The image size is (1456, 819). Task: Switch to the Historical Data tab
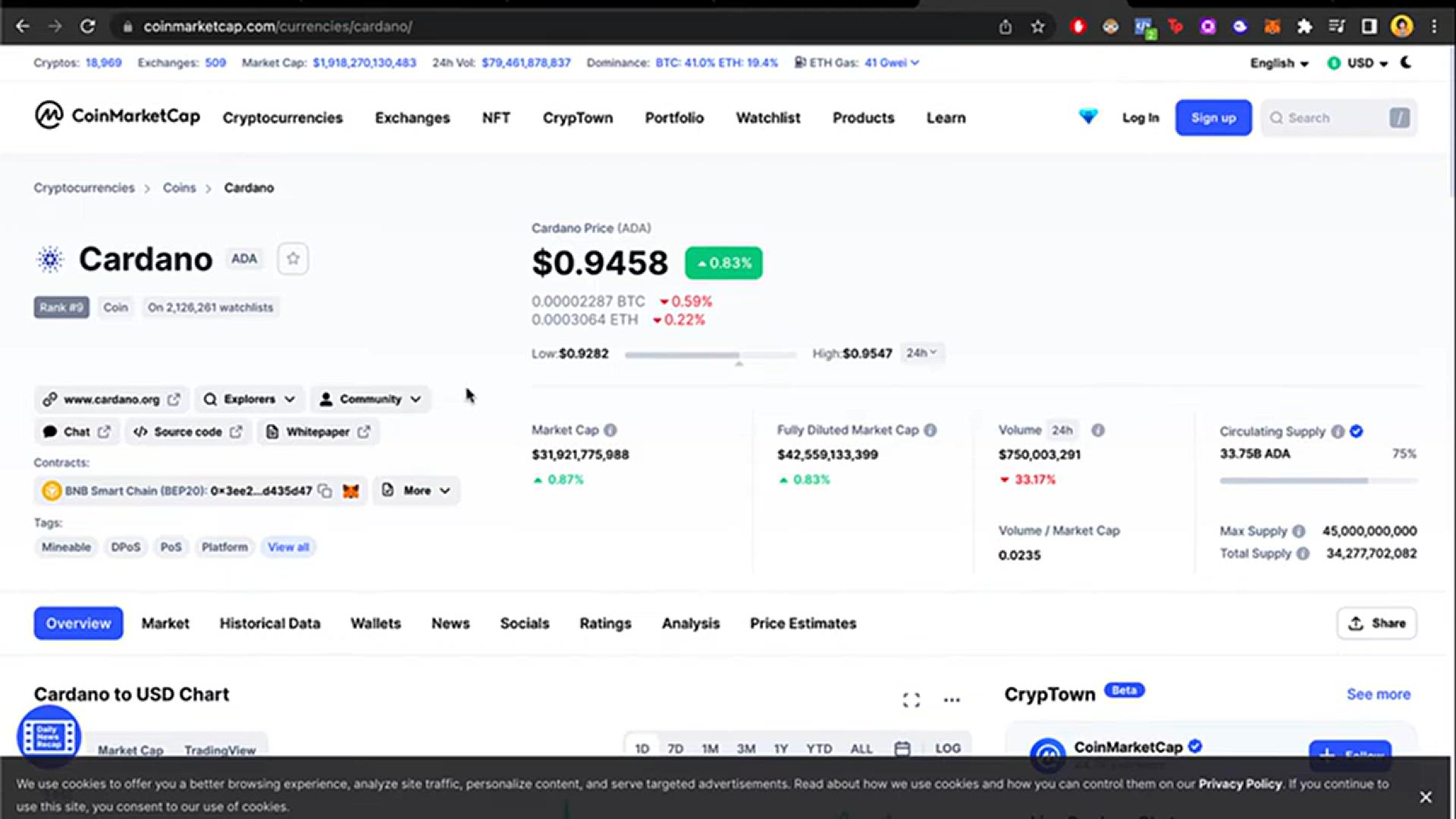point(270,624)
